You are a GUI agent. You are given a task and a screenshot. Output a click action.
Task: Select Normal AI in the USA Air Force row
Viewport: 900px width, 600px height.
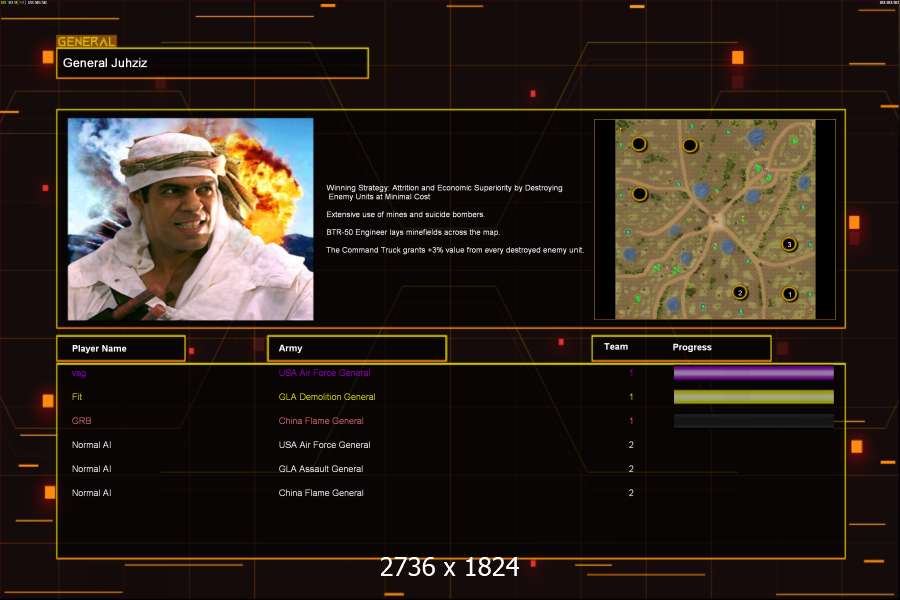click(91, 445)
